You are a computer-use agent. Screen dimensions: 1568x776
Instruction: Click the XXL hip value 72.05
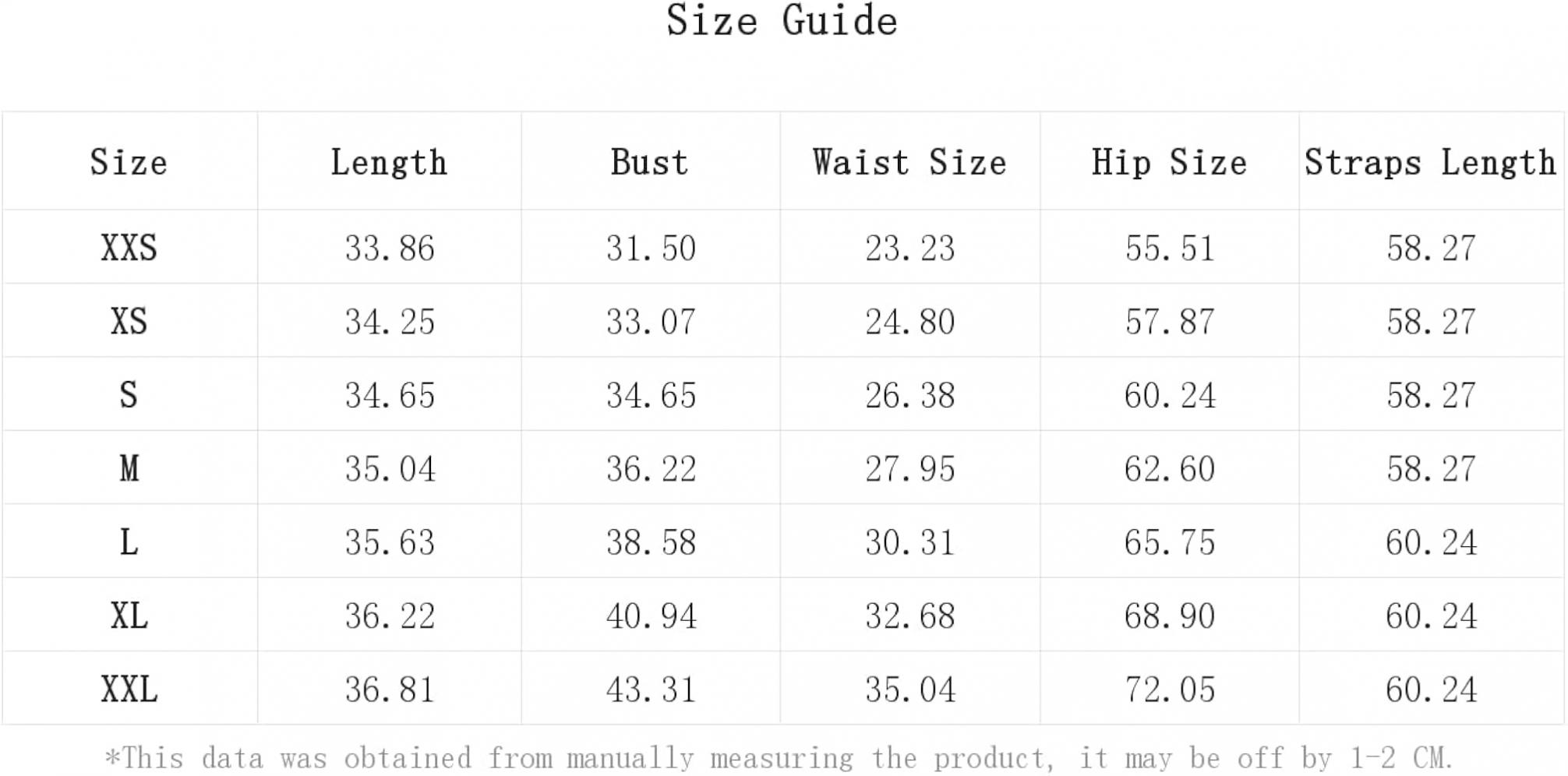(x=1169, y=689)
